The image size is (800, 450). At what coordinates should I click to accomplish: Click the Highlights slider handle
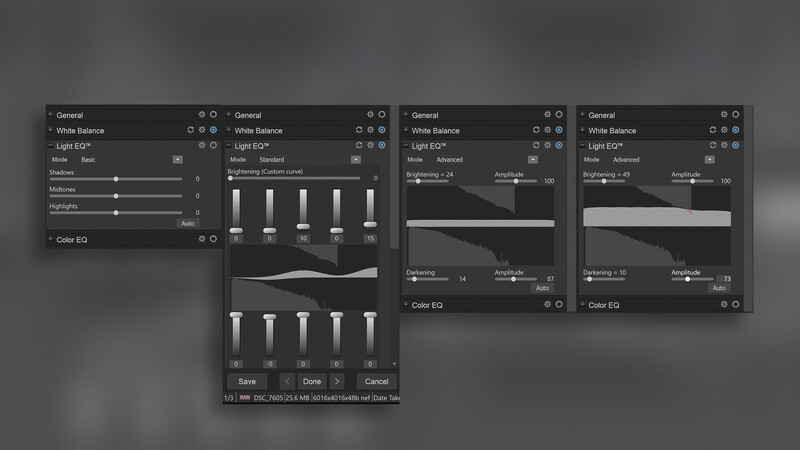click(116, 213)
